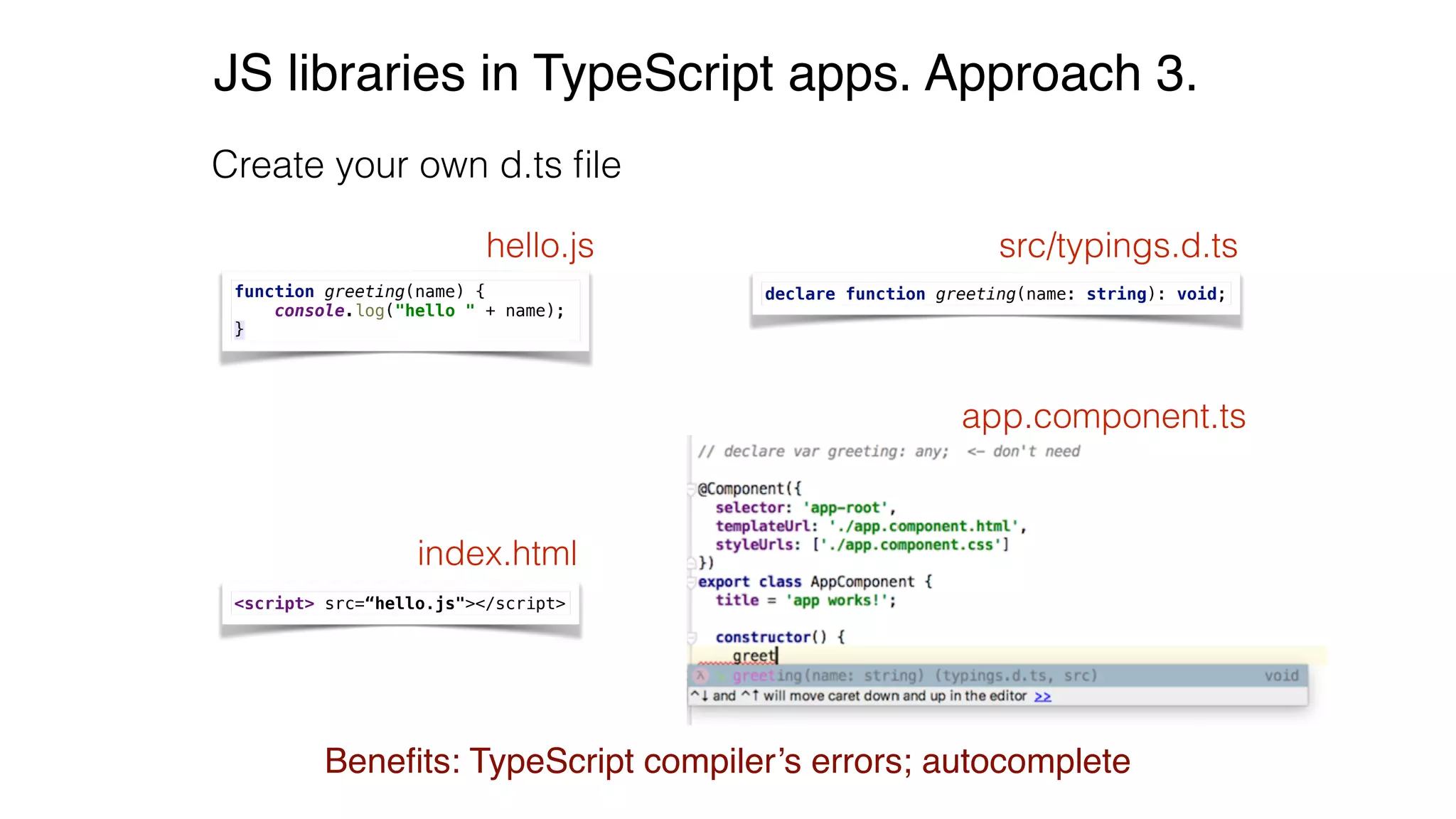Click the 'hello.js' heading
The image size is (1456, 819).
[540, 246]
